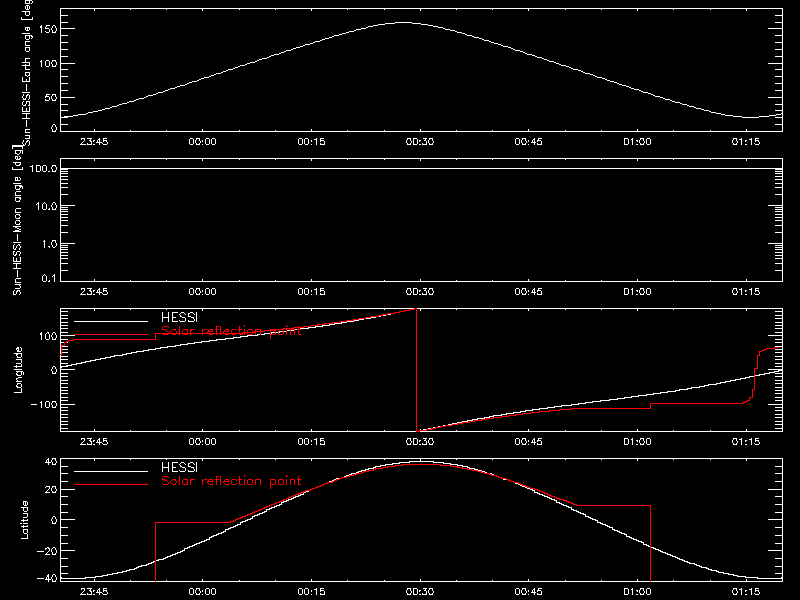Click the peak of the Sun-HESSI-Earth angle curve
Viewport: 800px width, 600px height.
(x=403, y=22)
